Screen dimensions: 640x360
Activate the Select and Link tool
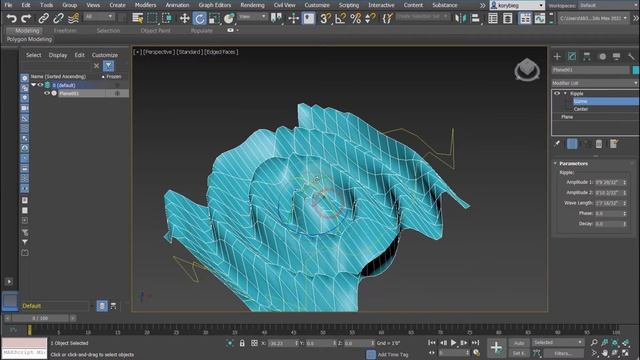point(44,18)
